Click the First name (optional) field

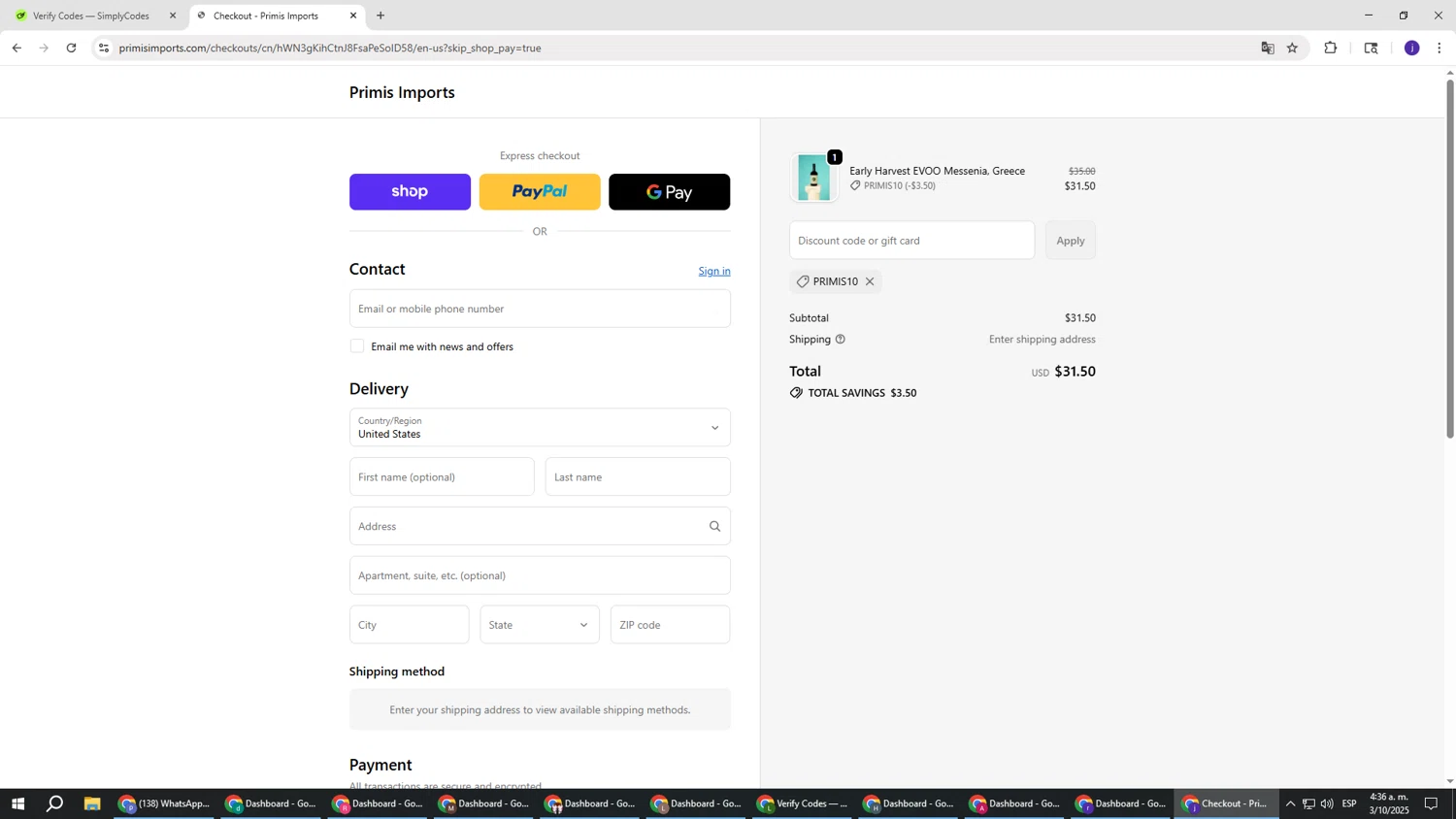coord(442,477)
